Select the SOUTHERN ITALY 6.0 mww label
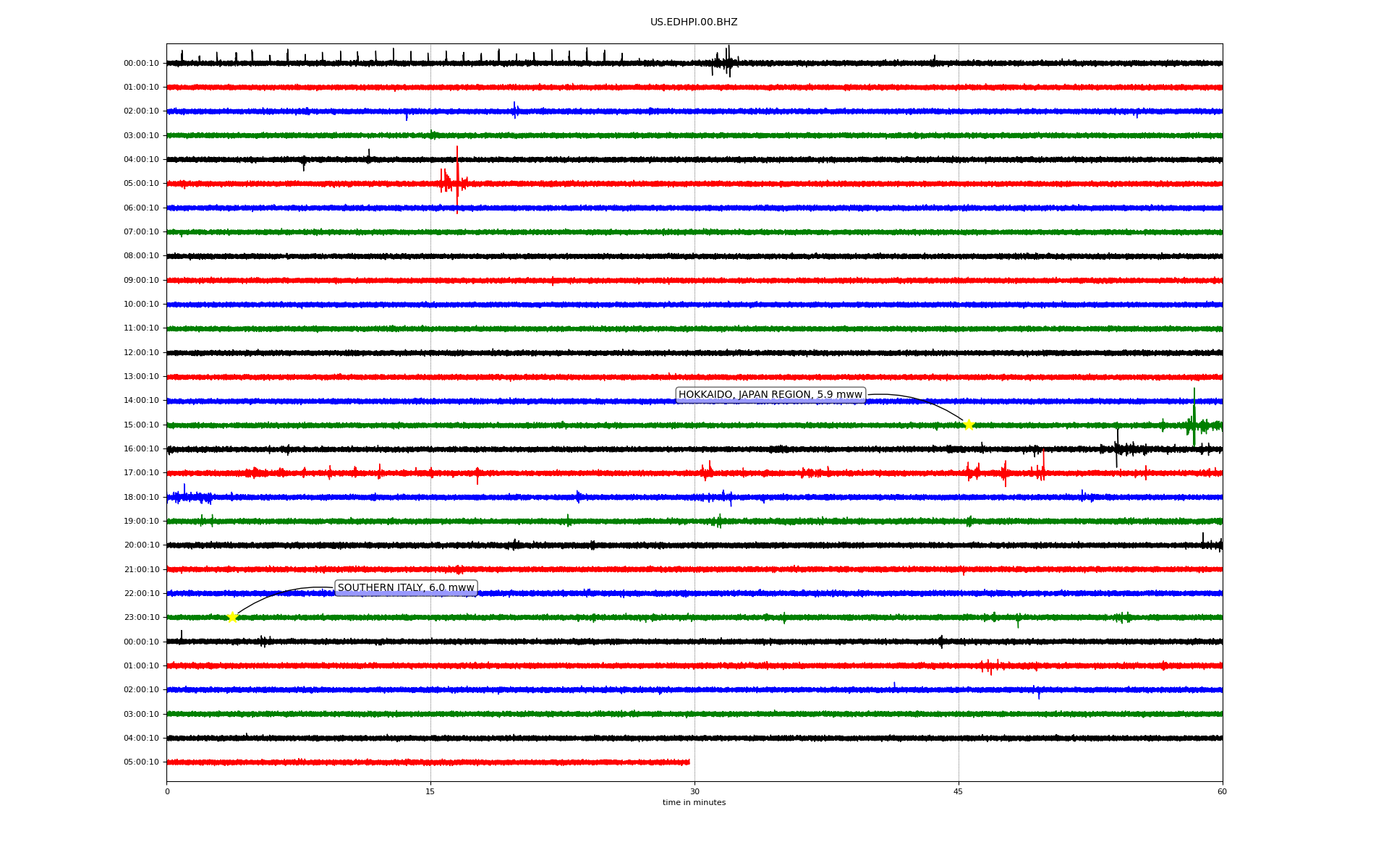 click(x=405, y=588)
